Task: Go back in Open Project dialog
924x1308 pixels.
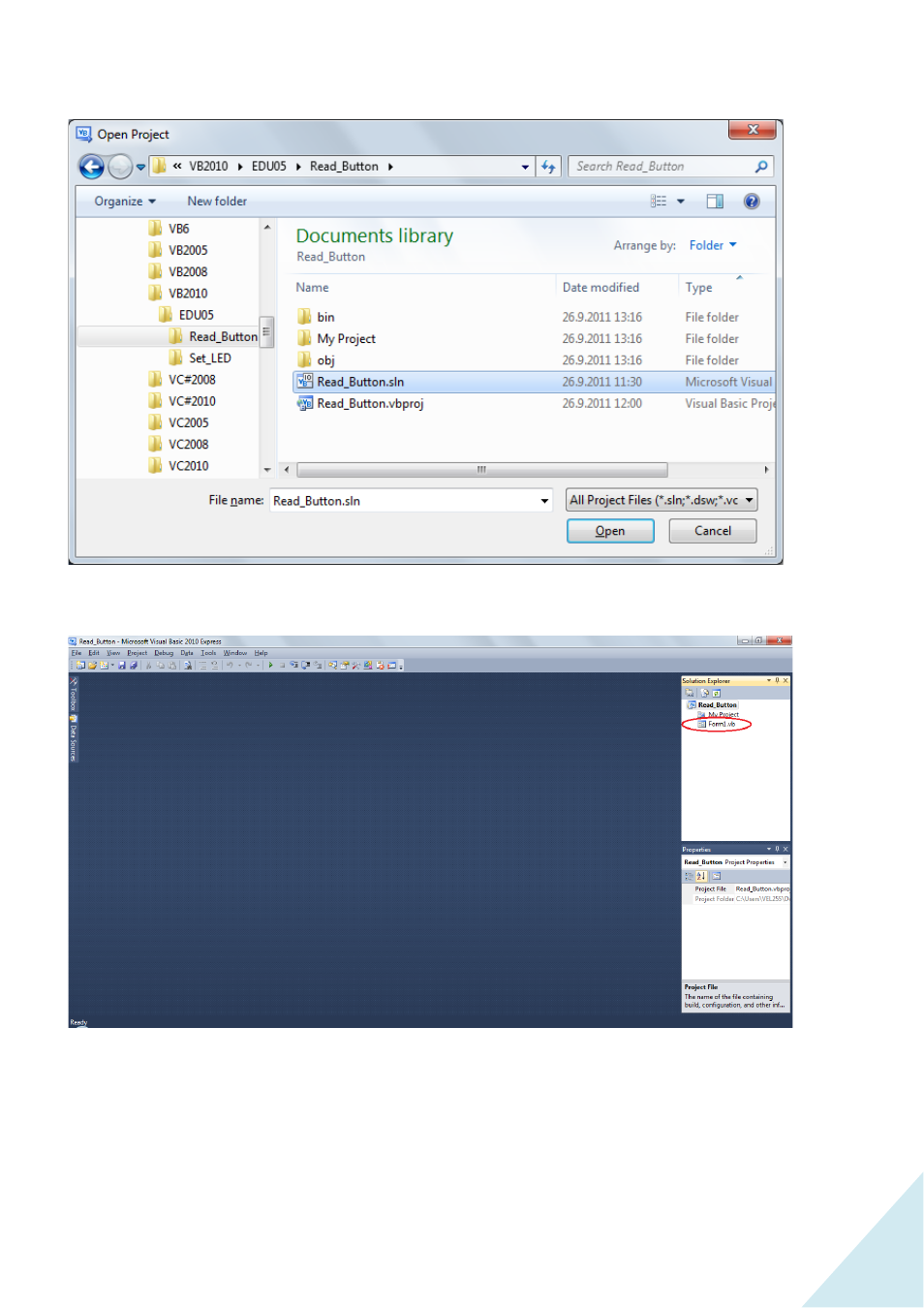Action: [91, 167]
